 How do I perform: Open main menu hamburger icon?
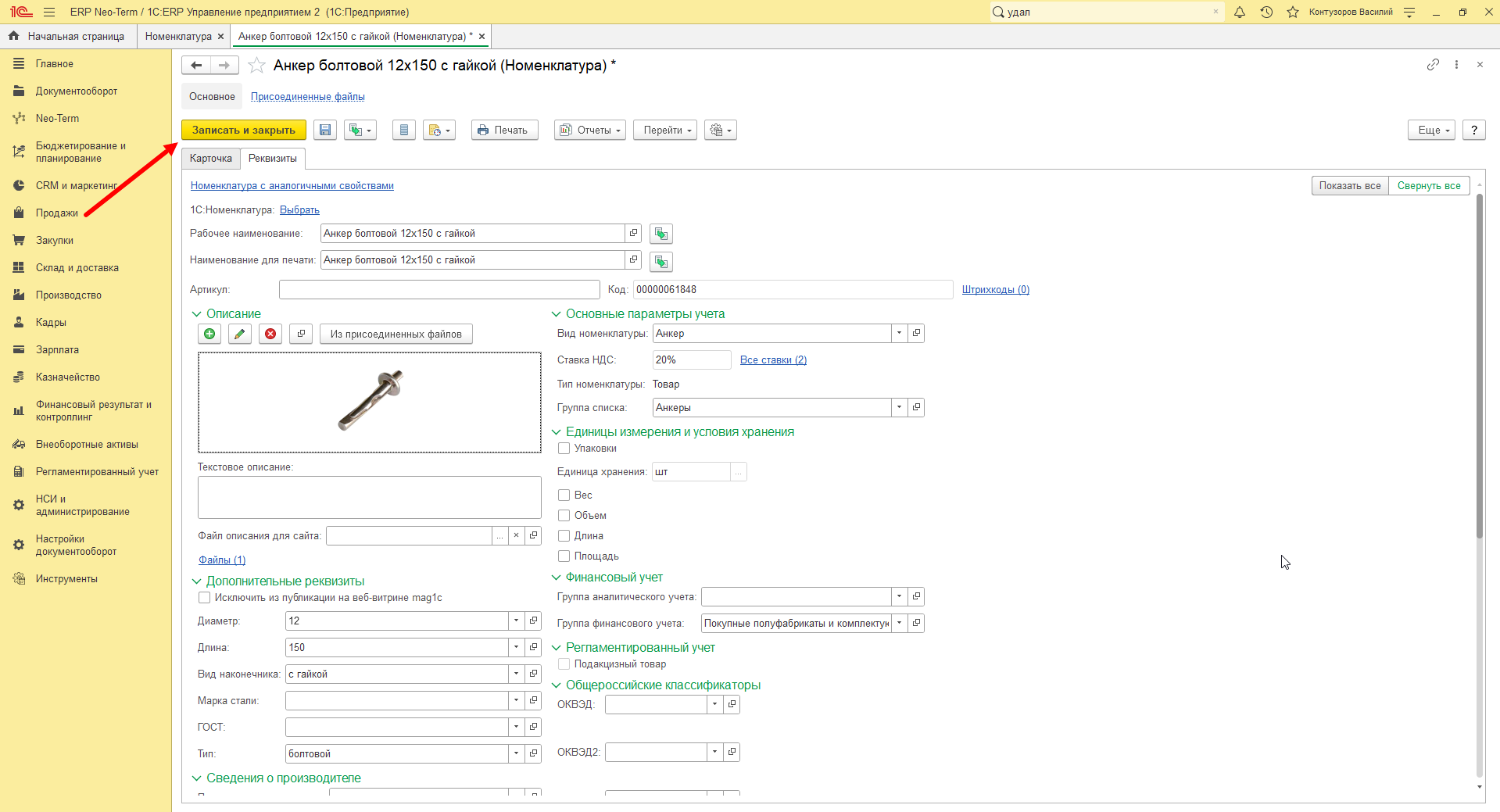click(x=49, y=12)
